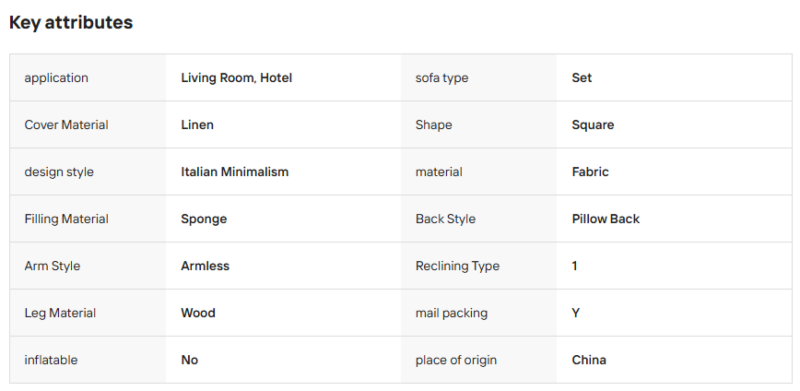Click the Square shape value
The image size is (800, 391).
[593, 125]
